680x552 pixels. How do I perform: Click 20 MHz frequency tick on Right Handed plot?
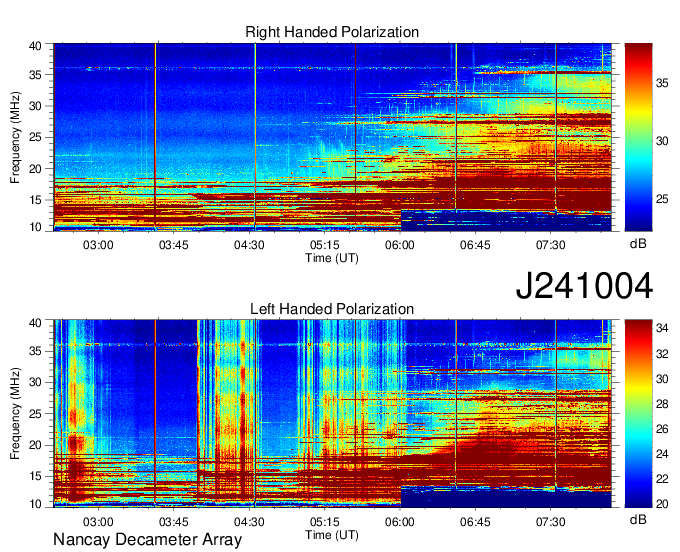pyautogui.click(x=36, y=169)
